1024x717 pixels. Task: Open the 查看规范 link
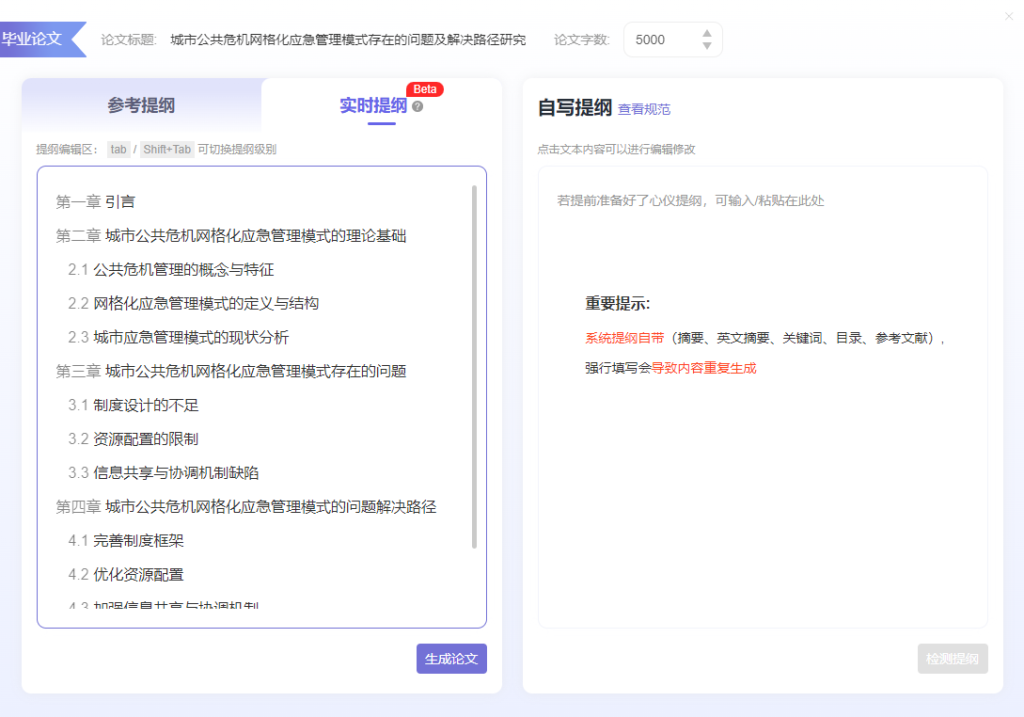click(x=644, y=109)
